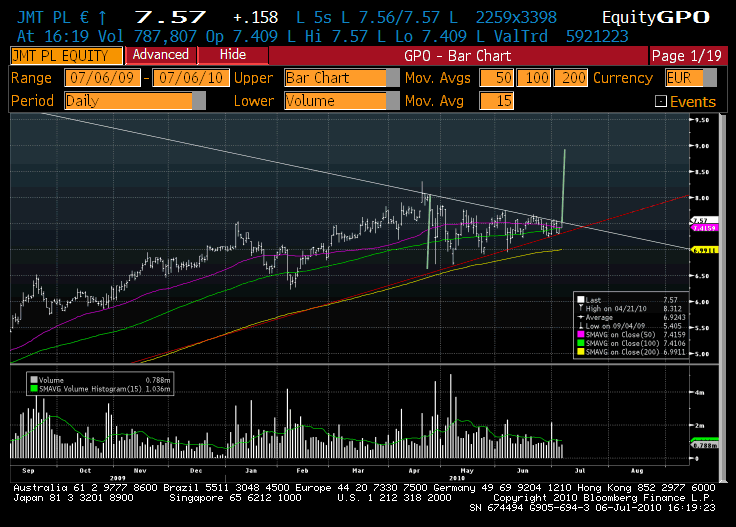This screenshot has height=527, width=736.
Task: Click the green SMAVG (100) legend swatch
Action: click(581, 344)
